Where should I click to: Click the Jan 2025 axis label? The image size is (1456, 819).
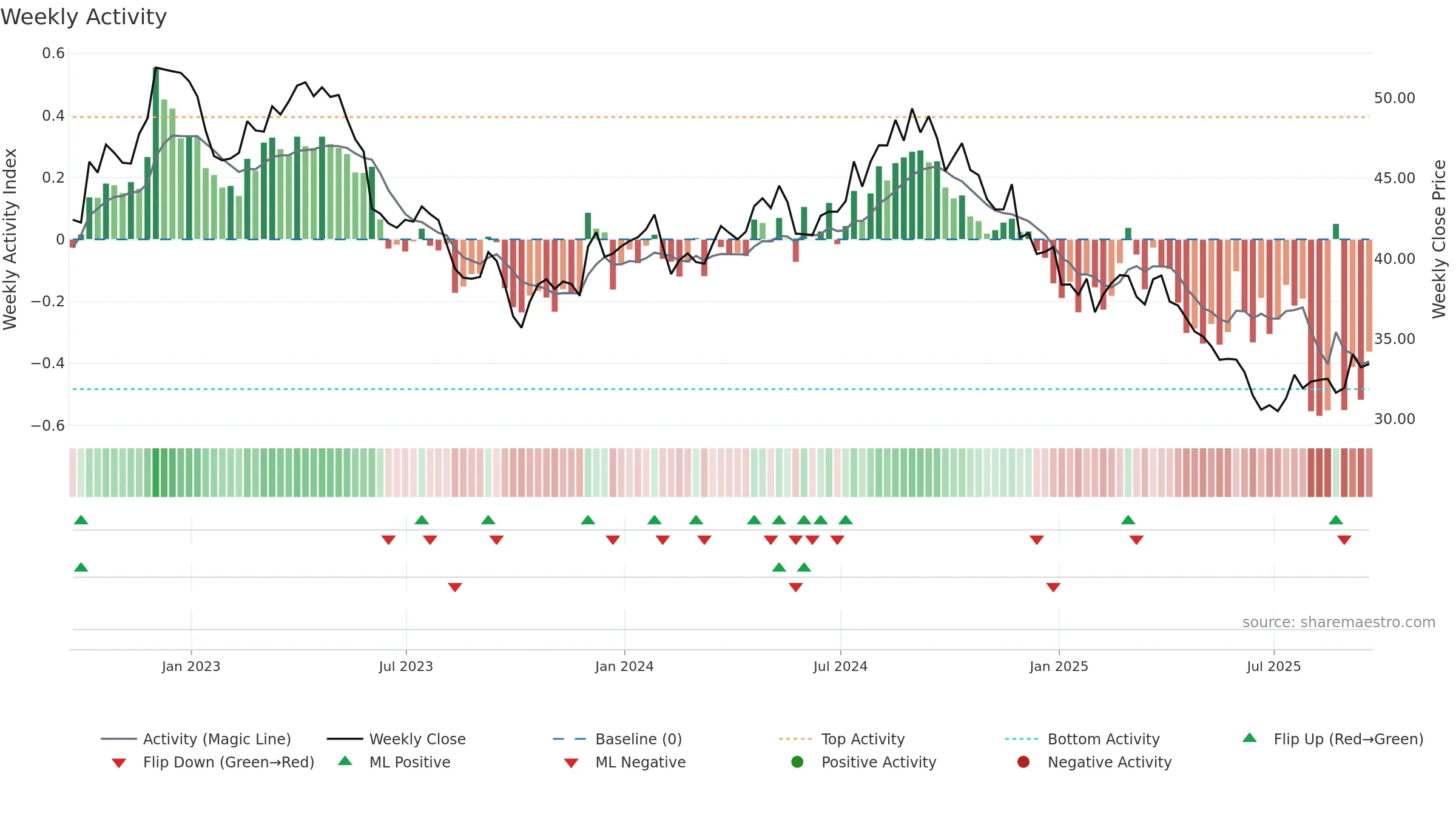tap(1059, 666)
